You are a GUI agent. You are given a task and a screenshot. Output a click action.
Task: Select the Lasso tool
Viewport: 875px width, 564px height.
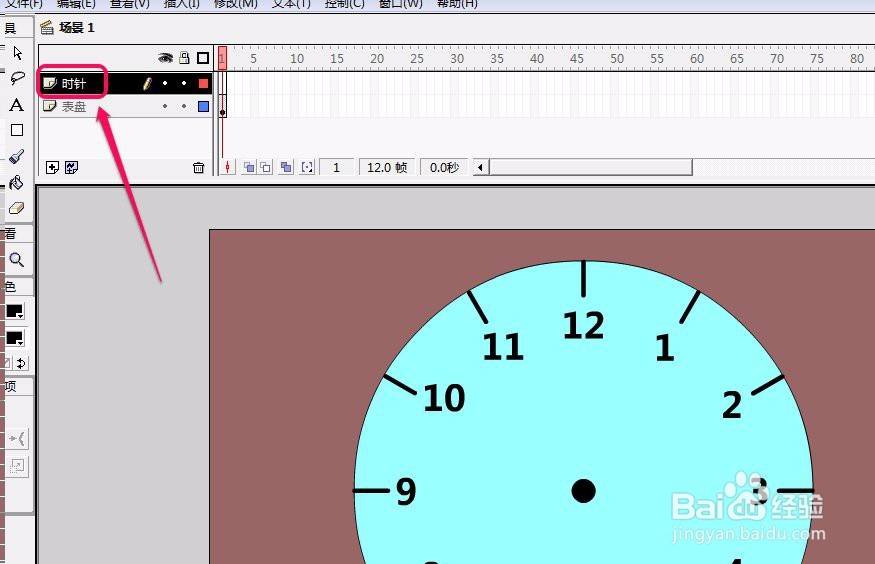point(17,78)
